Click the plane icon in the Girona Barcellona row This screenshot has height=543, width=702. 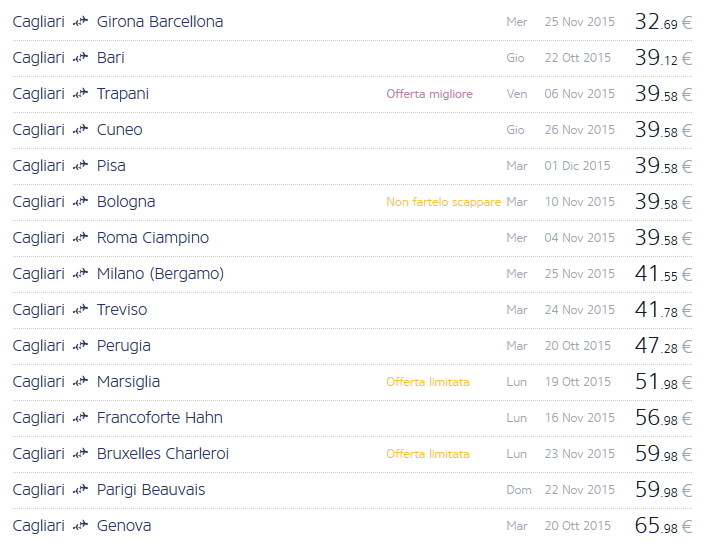tap(81, 22)
